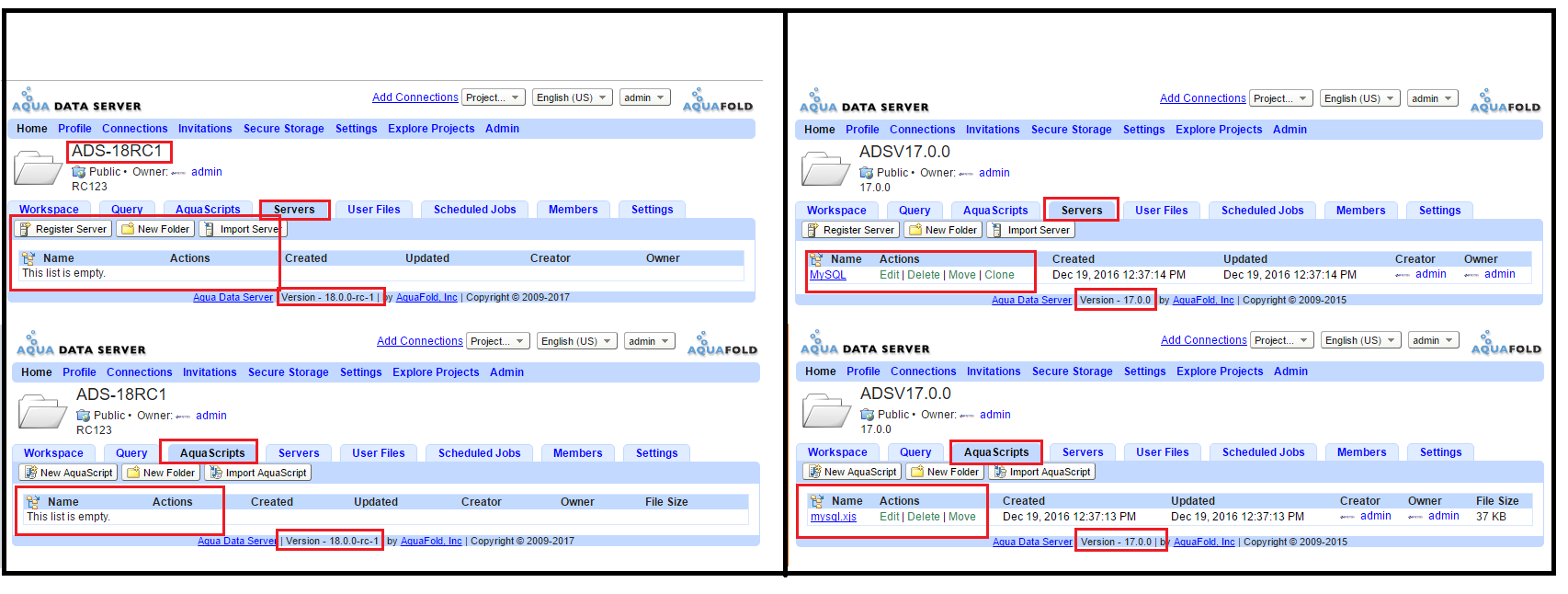Screen dimensions: 1568x594
Task: Click AquaFold logo in top-right panel
Action: coord(1506,101)
